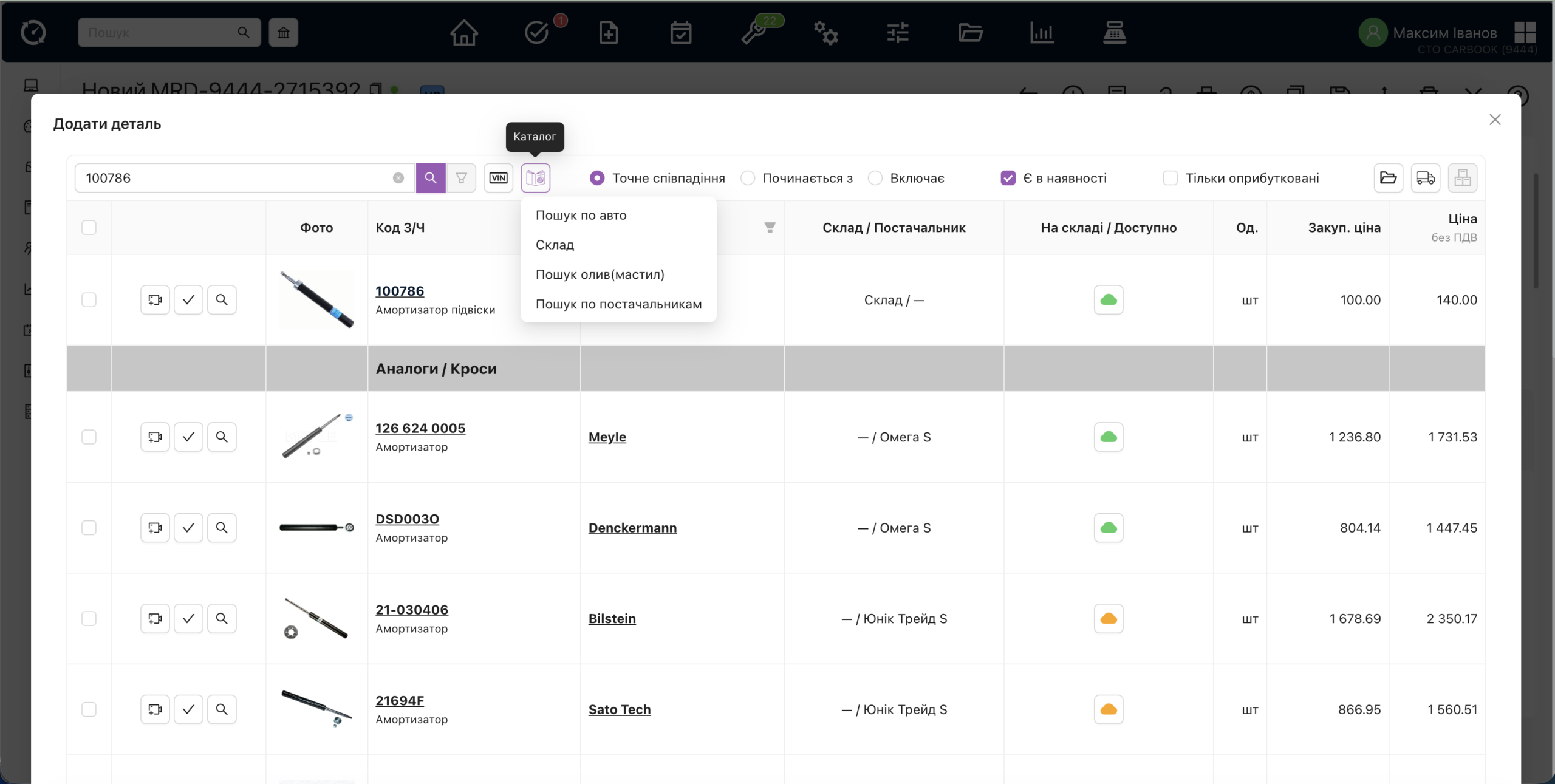1555x784 pixels.
Task: Choose 'Пошук по авто' menu entry
Action: pyautogui.click(x=581, y=216)
